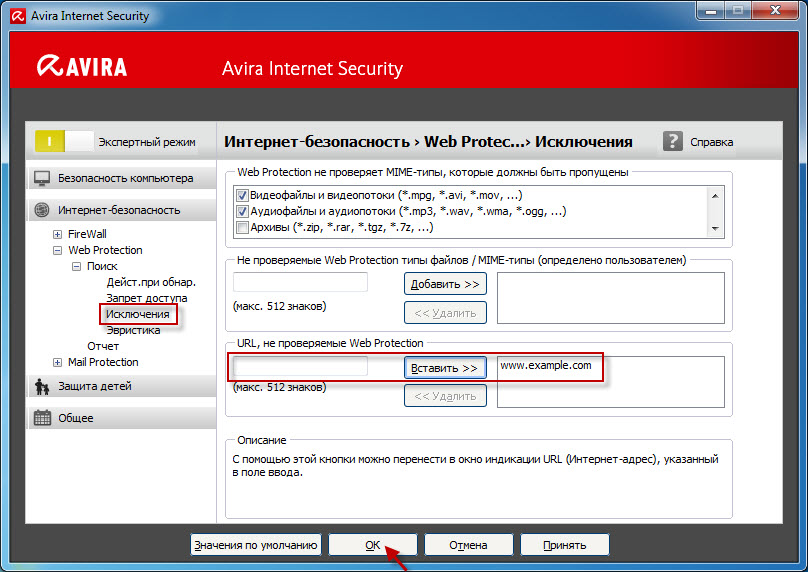Select the Поиск tree label
Viewport: 808px width, 572px height.
tap(102, 266)
